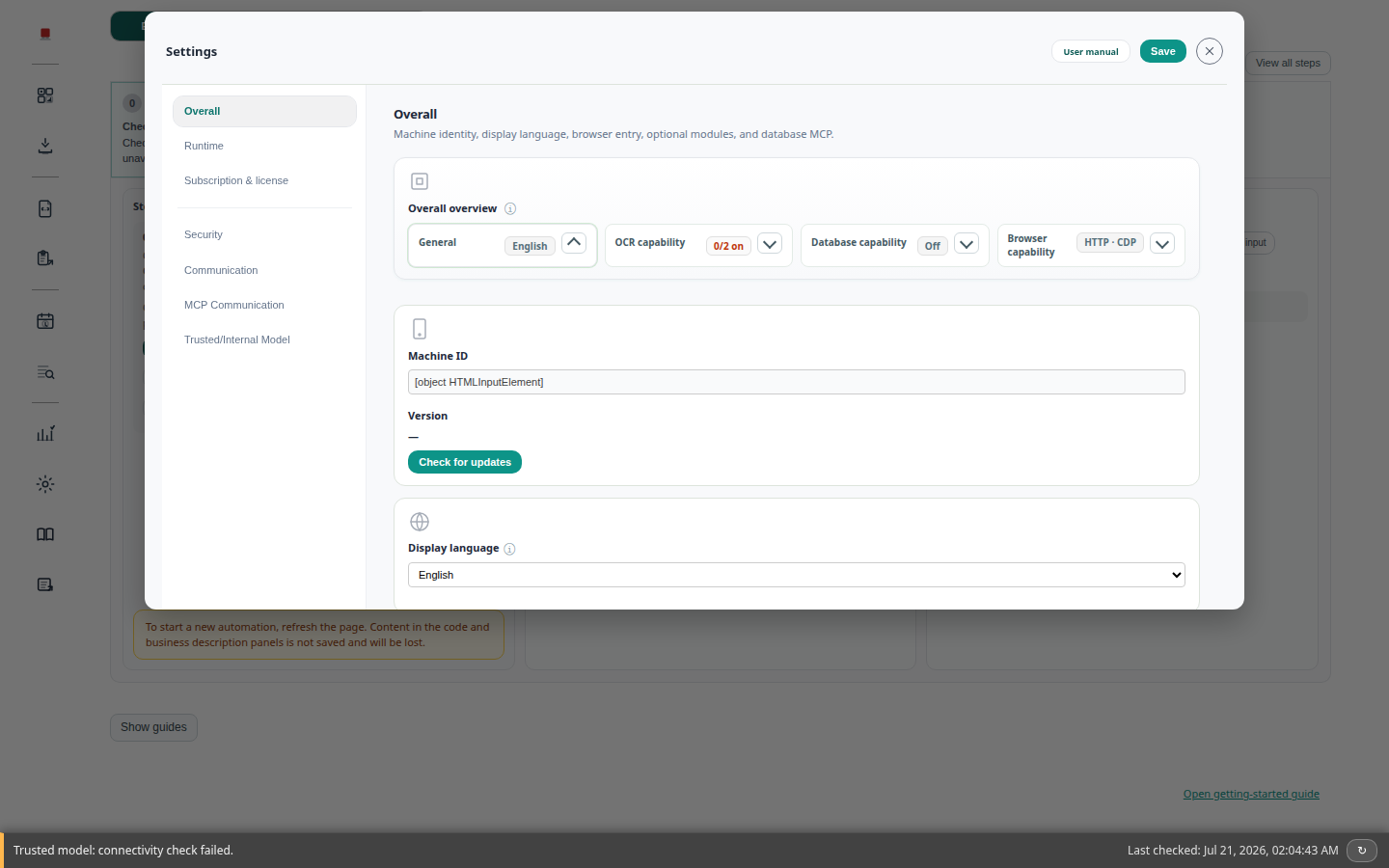Click the gear settings icon in sidebar
This screenshot has width=1389, height=868.
(x=45, y=484)
